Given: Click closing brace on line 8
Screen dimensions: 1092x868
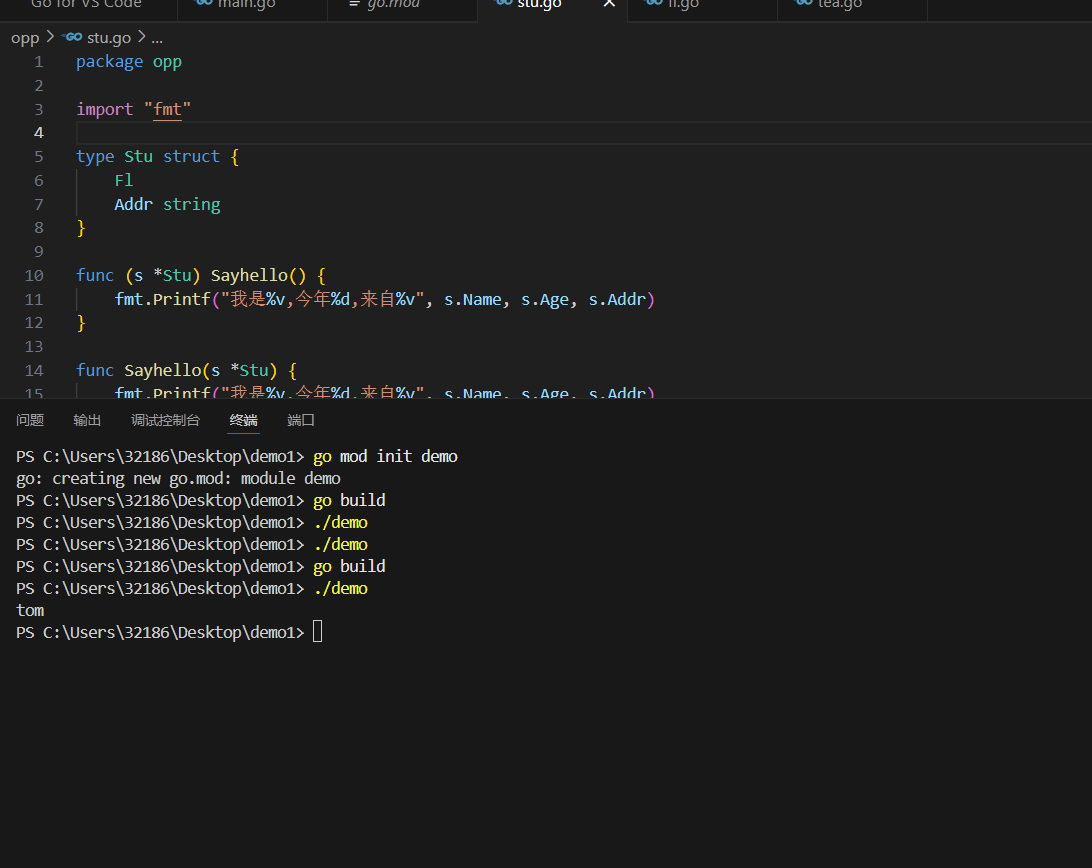Looking at the screenshot, I should [81, 228].
